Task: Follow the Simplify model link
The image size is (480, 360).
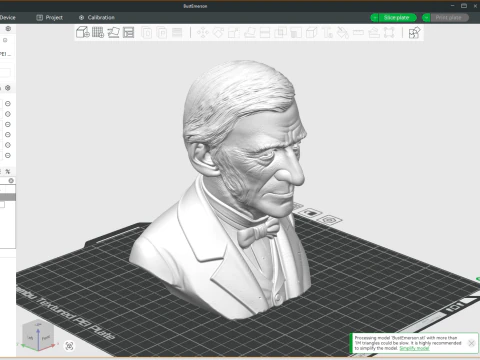Action: pos(414,348)
